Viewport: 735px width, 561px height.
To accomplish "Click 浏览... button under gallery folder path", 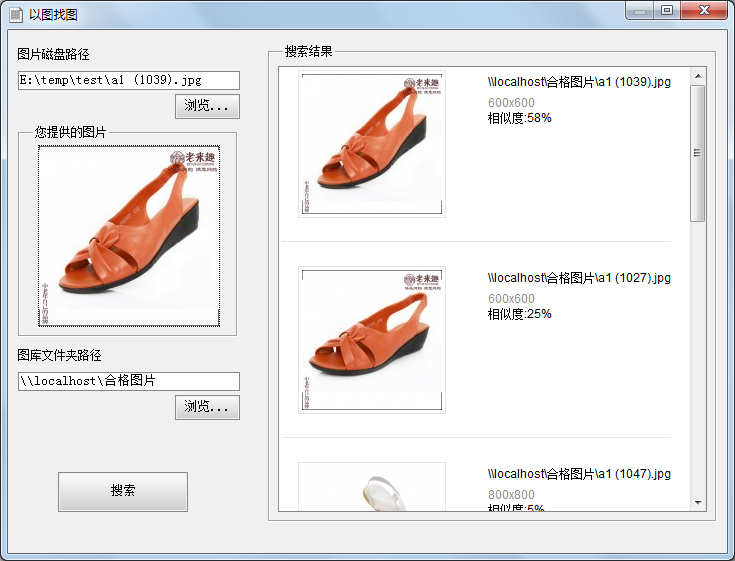I will coord(207,407).
